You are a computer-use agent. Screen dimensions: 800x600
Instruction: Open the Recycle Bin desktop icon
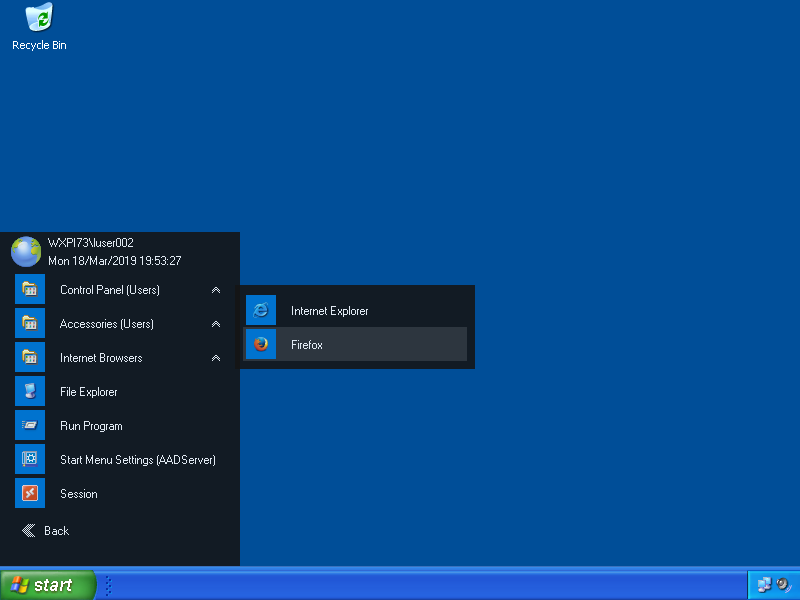39,18
